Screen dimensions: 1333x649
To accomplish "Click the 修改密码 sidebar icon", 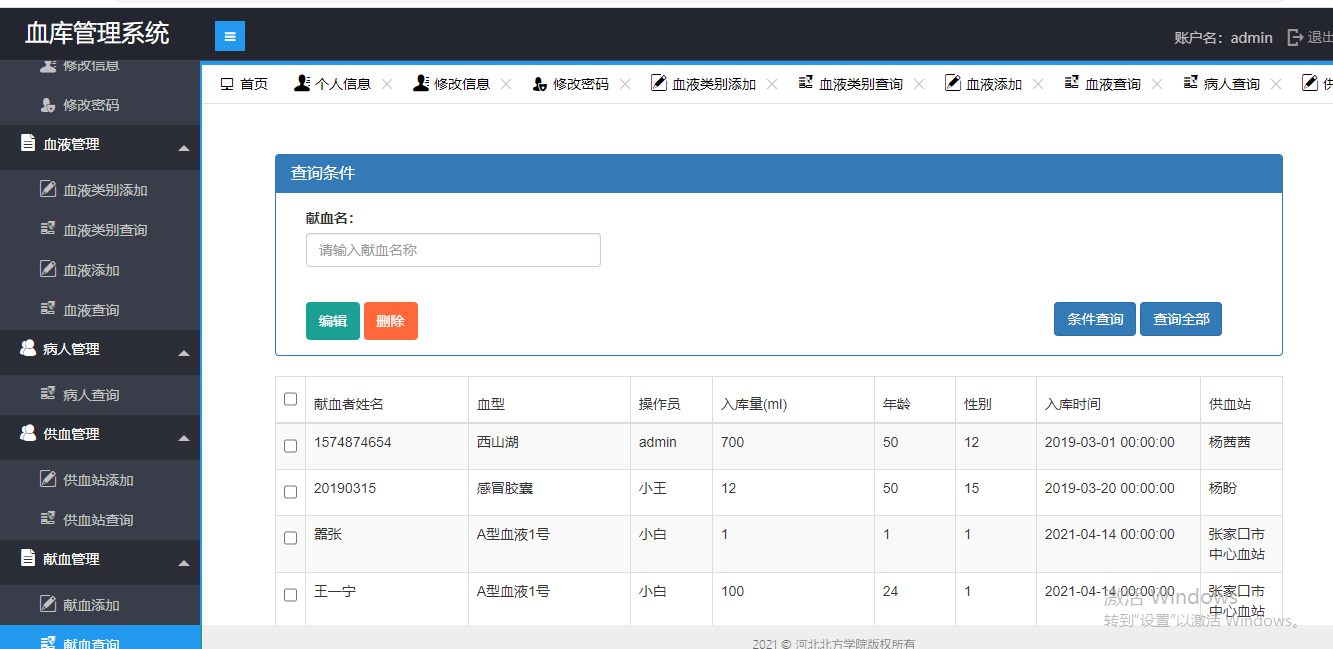I will pos(48,104).
